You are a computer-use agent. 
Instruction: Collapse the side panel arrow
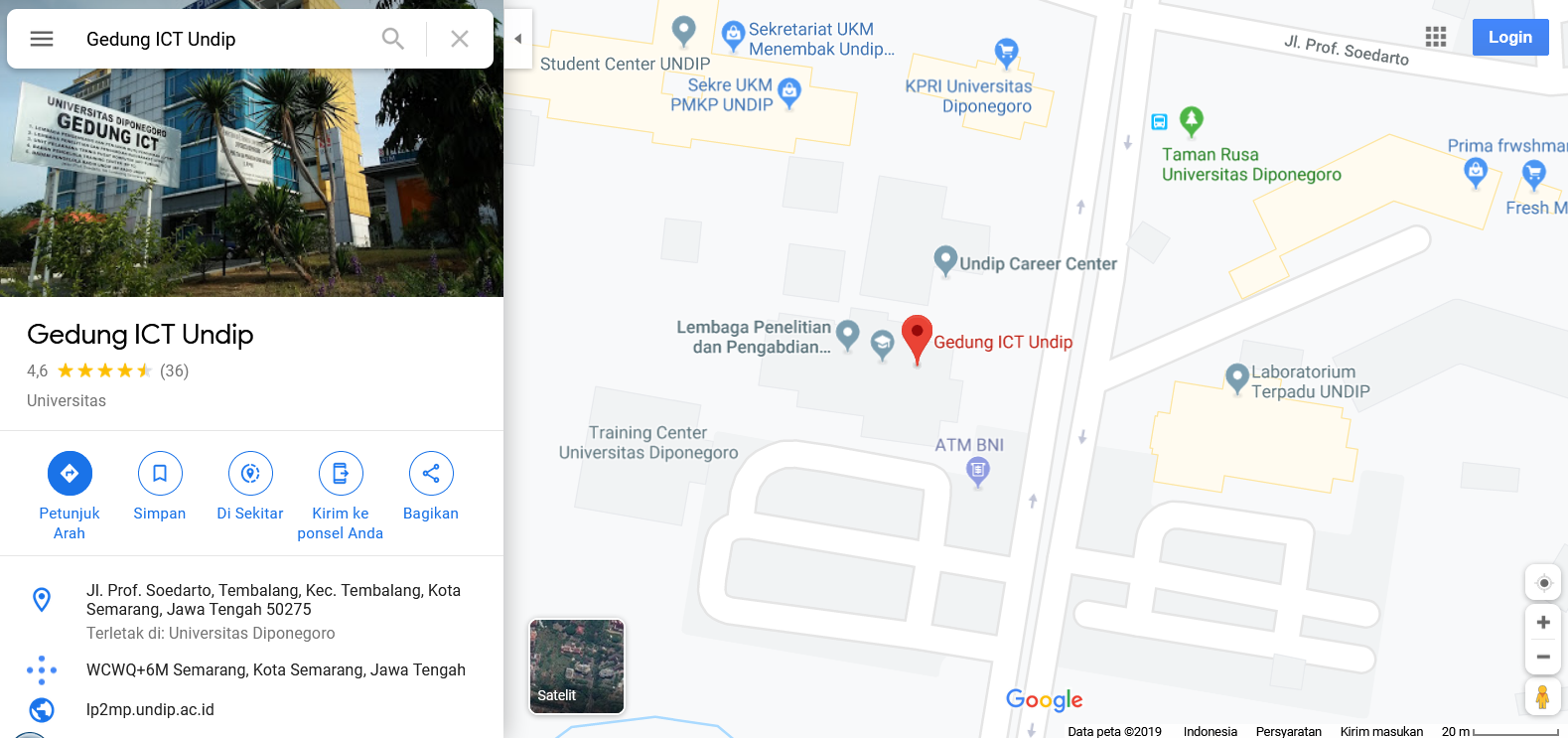[518, 39]
